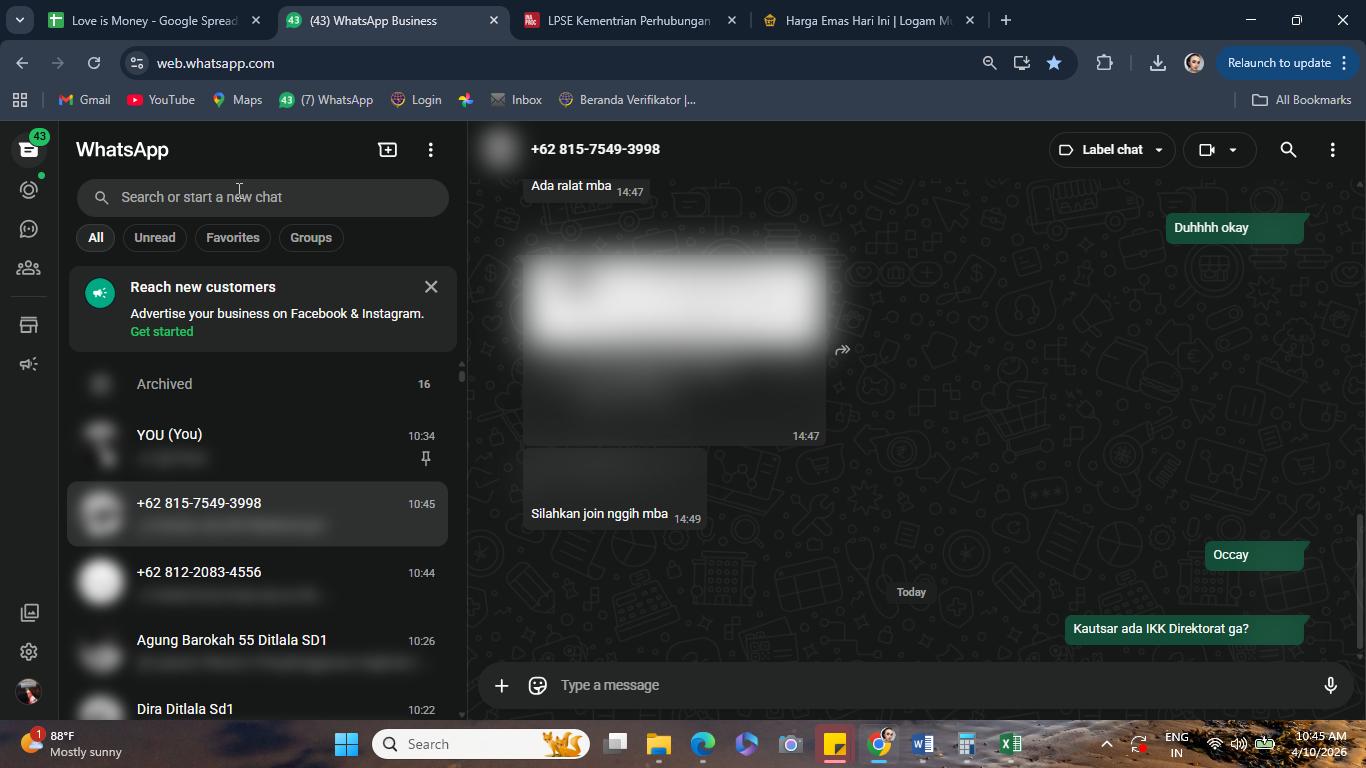Open WhatsApp Settings gear icon

28,652
